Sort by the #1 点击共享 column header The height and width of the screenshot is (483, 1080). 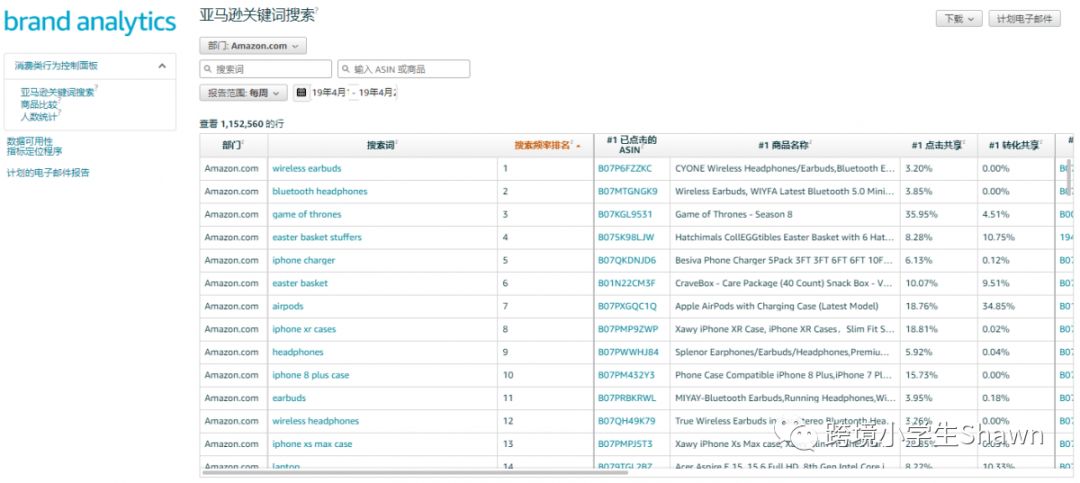(938, 145)
